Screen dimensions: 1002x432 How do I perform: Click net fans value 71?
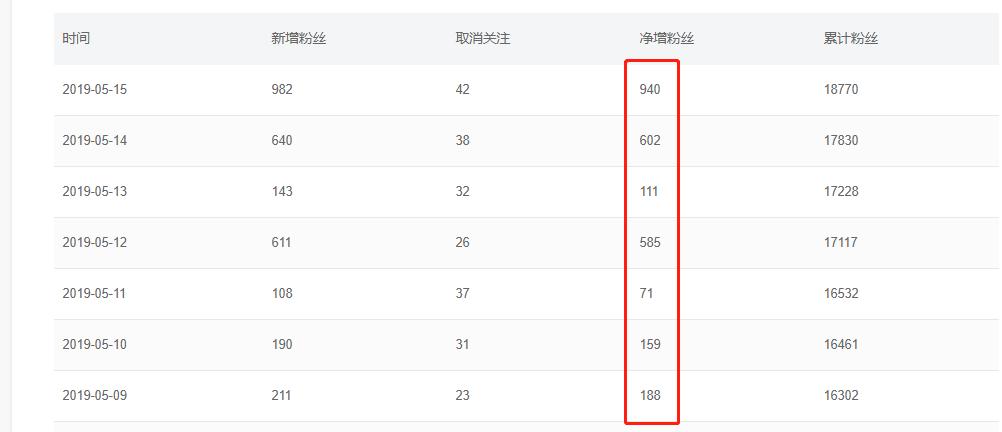point(646,294)
